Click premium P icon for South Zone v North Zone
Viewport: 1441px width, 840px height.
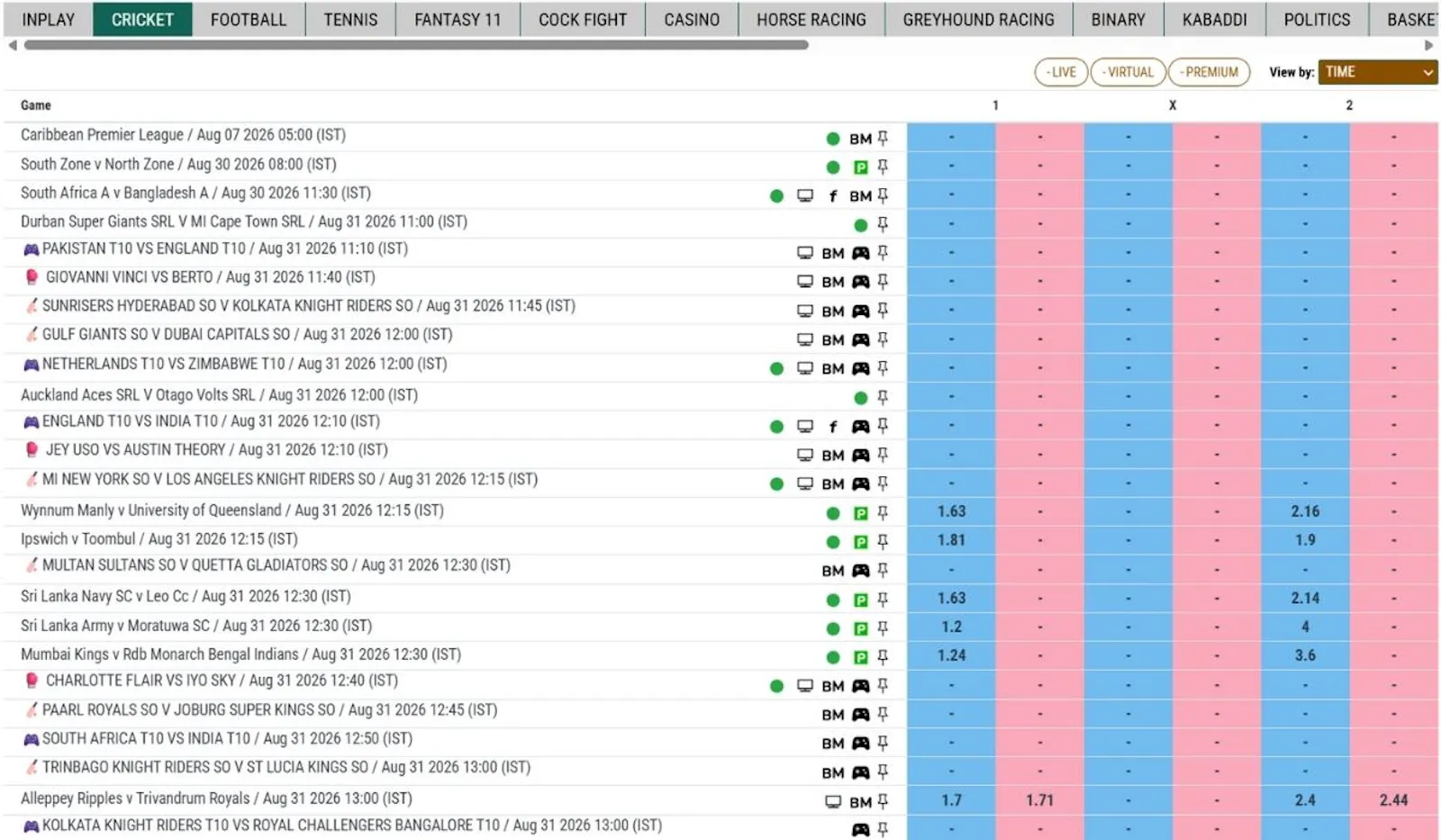click(x=861, y=167)
